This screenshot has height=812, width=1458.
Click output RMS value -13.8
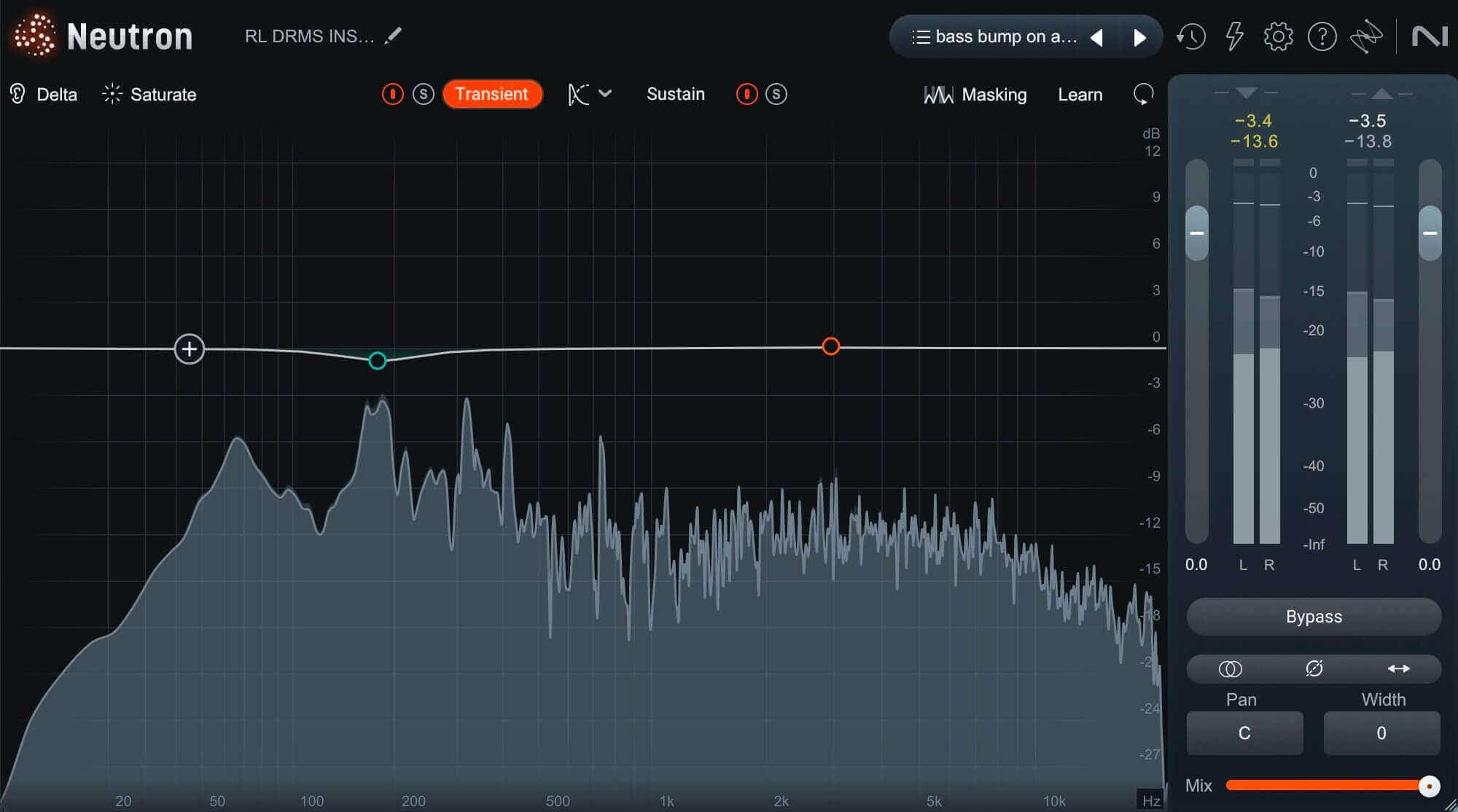coord(1368,141)
